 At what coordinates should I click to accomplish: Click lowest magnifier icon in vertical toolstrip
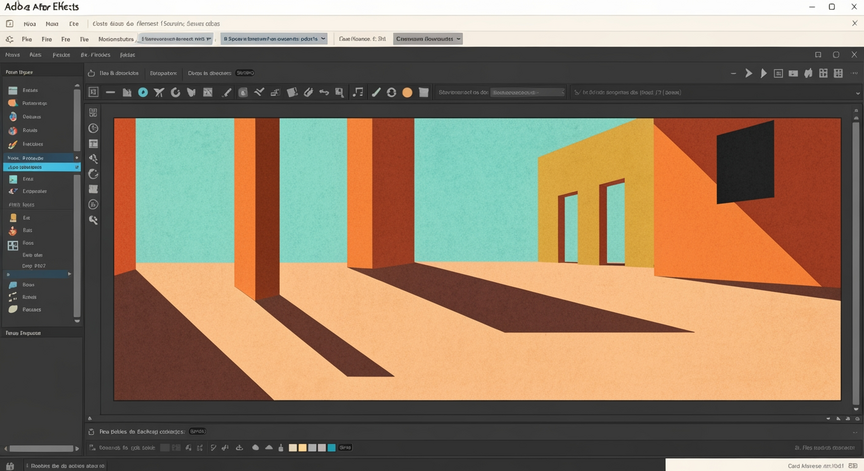tap(94, 220)
